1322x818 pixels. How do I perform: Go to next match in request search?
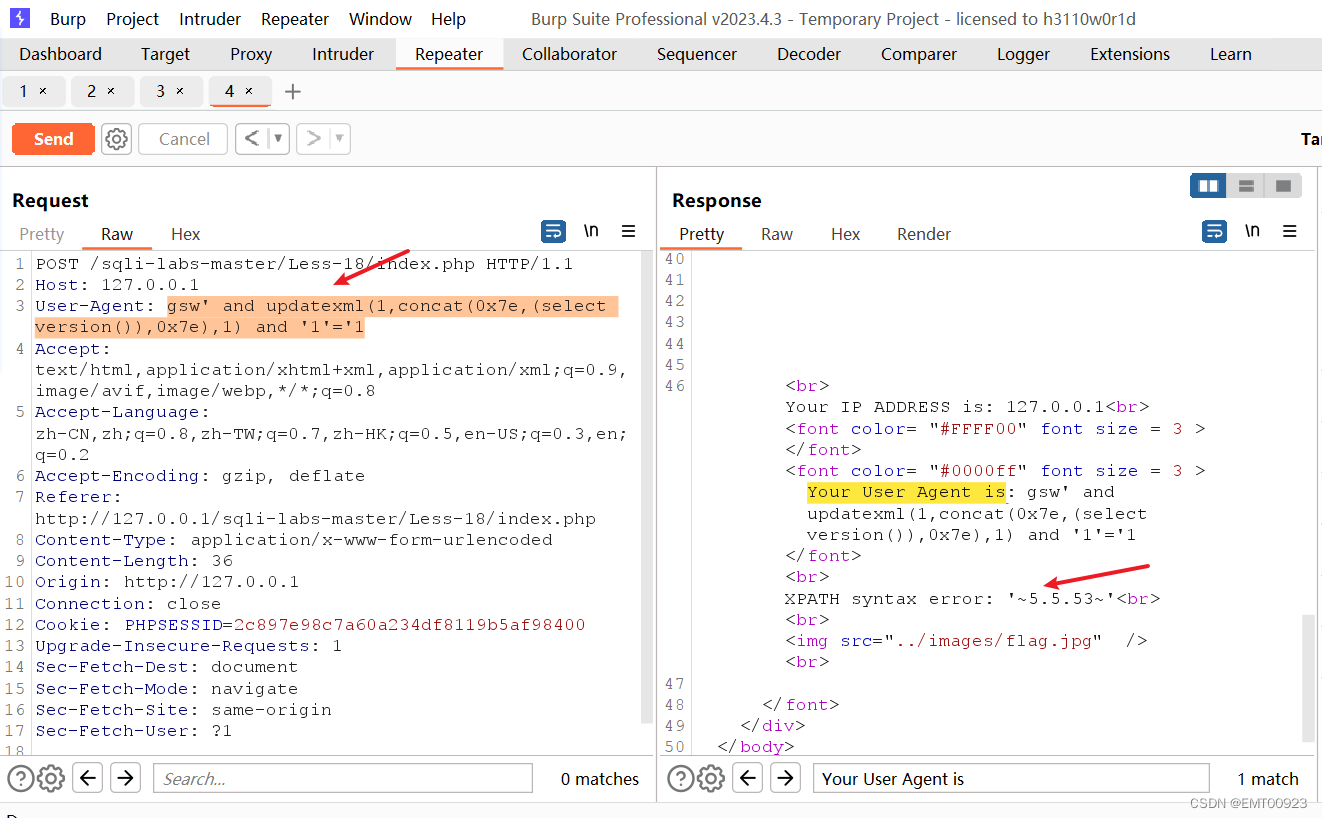point(125,777)
